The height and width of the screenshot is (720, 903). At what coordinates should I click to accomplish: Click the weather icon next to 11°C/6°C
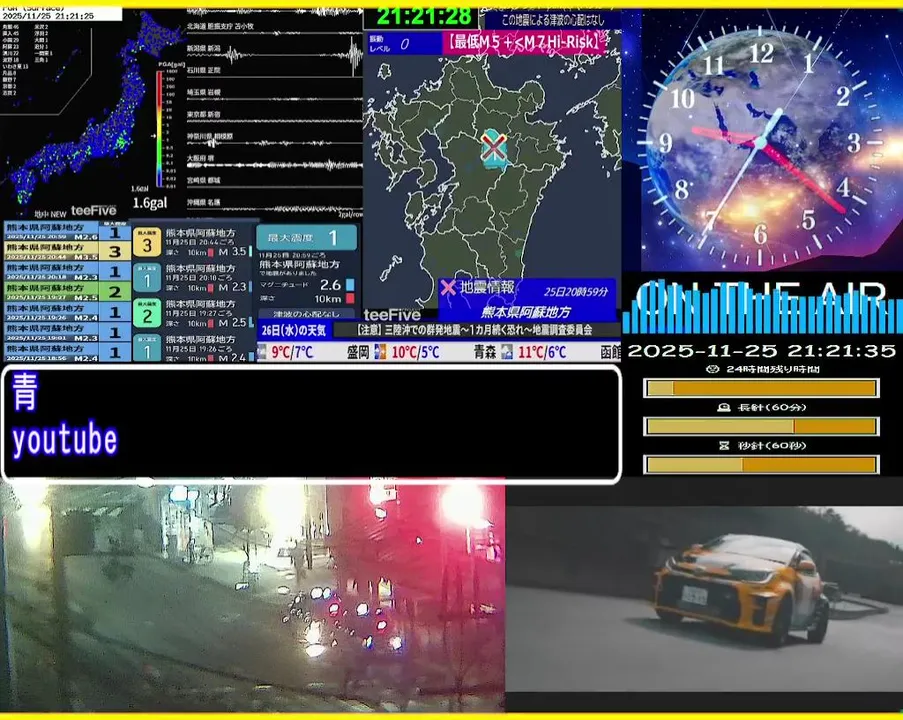(x=507, y=351)
